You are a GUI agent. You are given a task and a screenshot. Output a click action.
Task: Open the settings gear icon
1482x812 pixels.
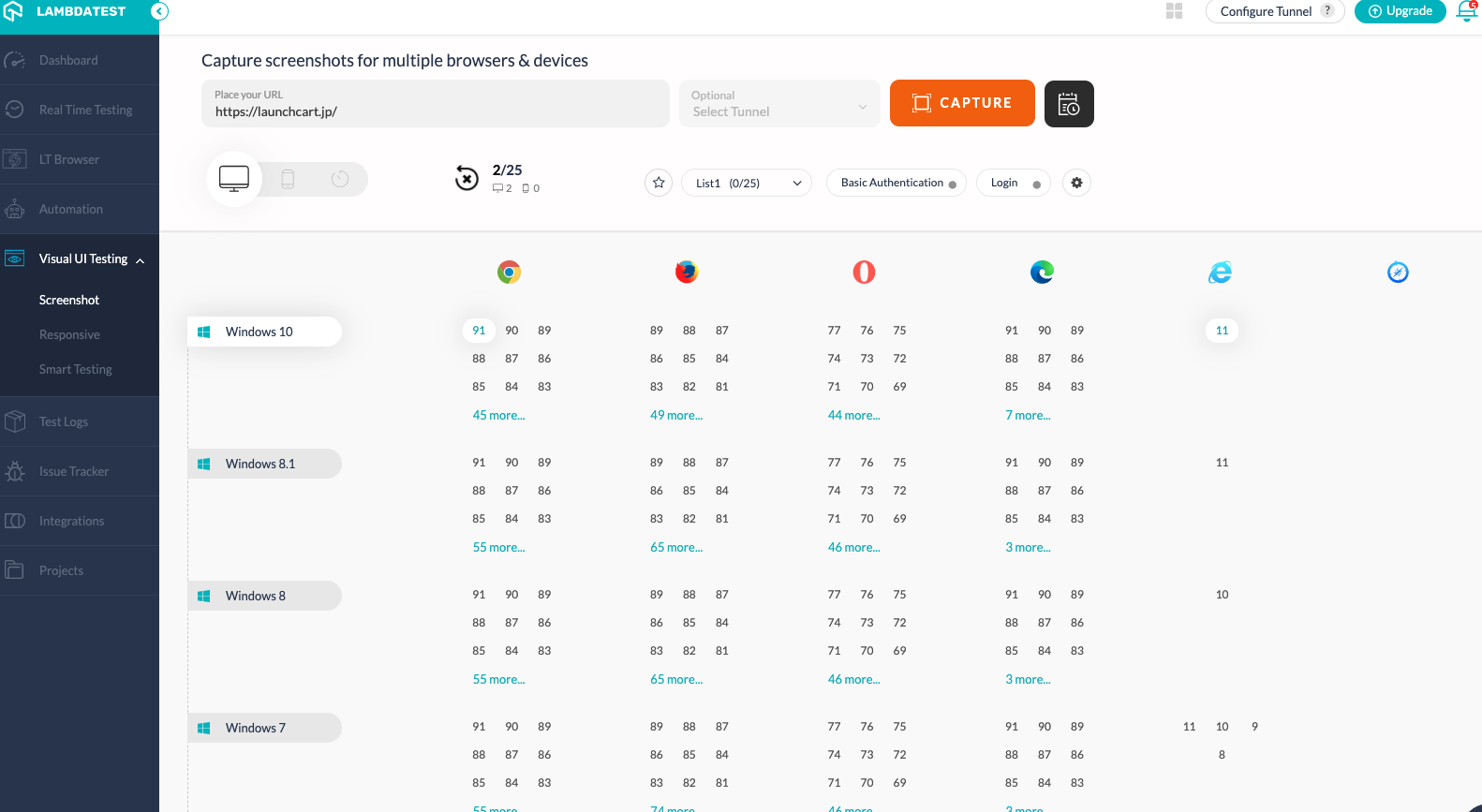1077,183
